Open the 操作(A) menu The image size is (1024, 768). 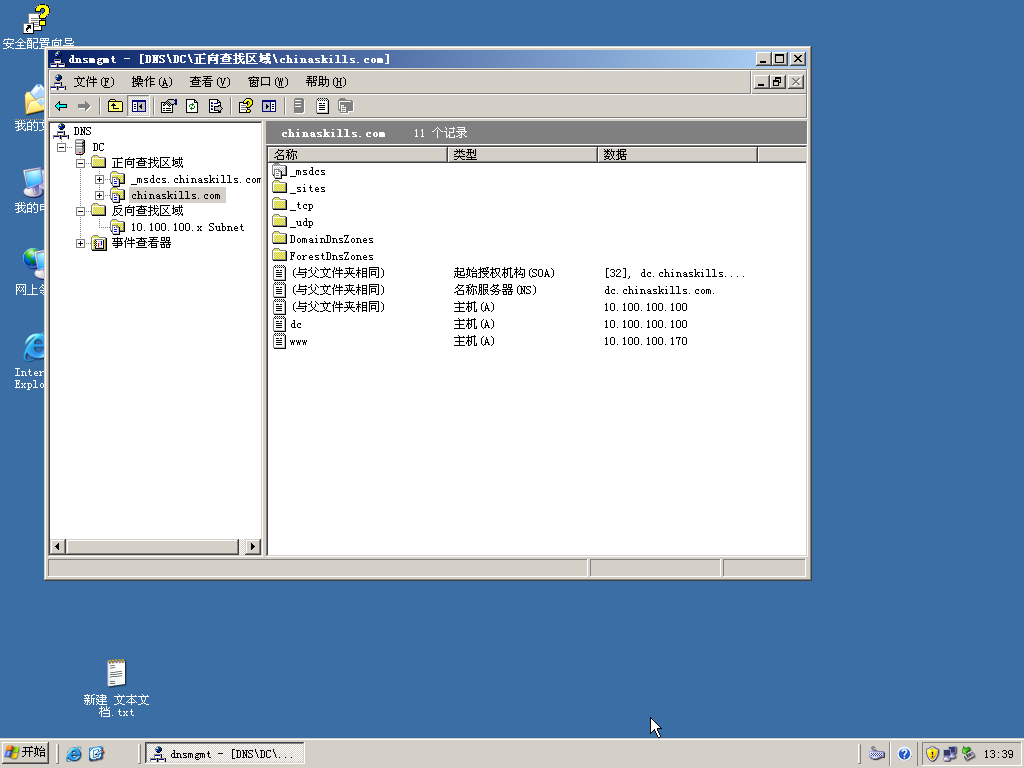pos(152,82)
